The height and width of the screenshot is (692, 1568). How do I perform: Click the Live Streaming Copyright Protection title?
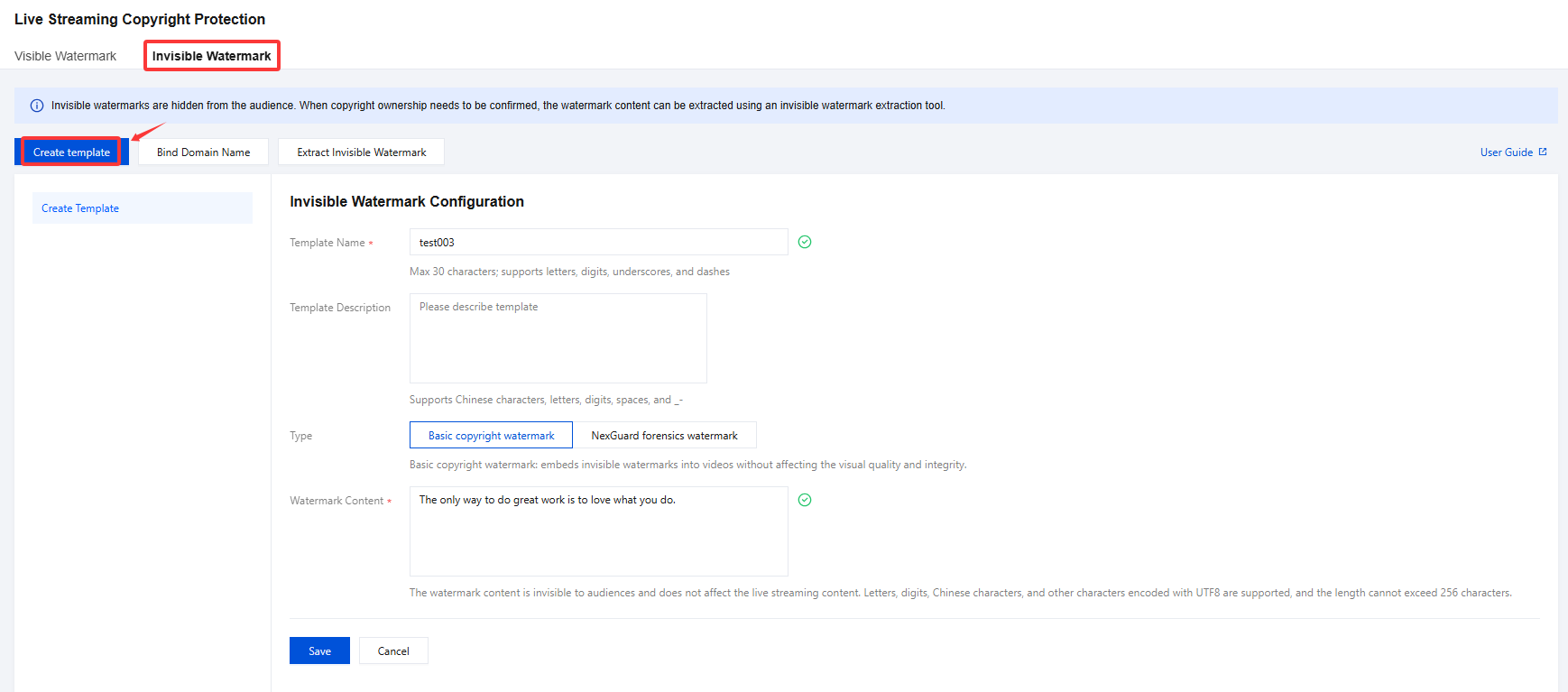point(140,19)
